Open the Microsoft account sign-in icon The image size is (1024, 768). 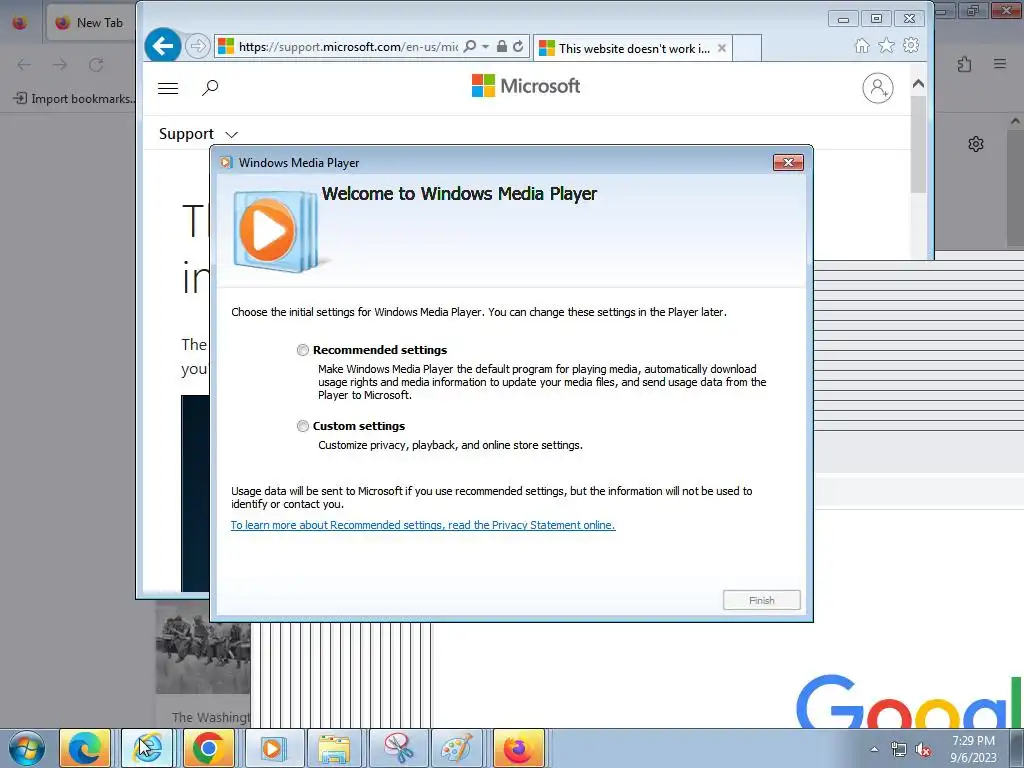point(878,88)
